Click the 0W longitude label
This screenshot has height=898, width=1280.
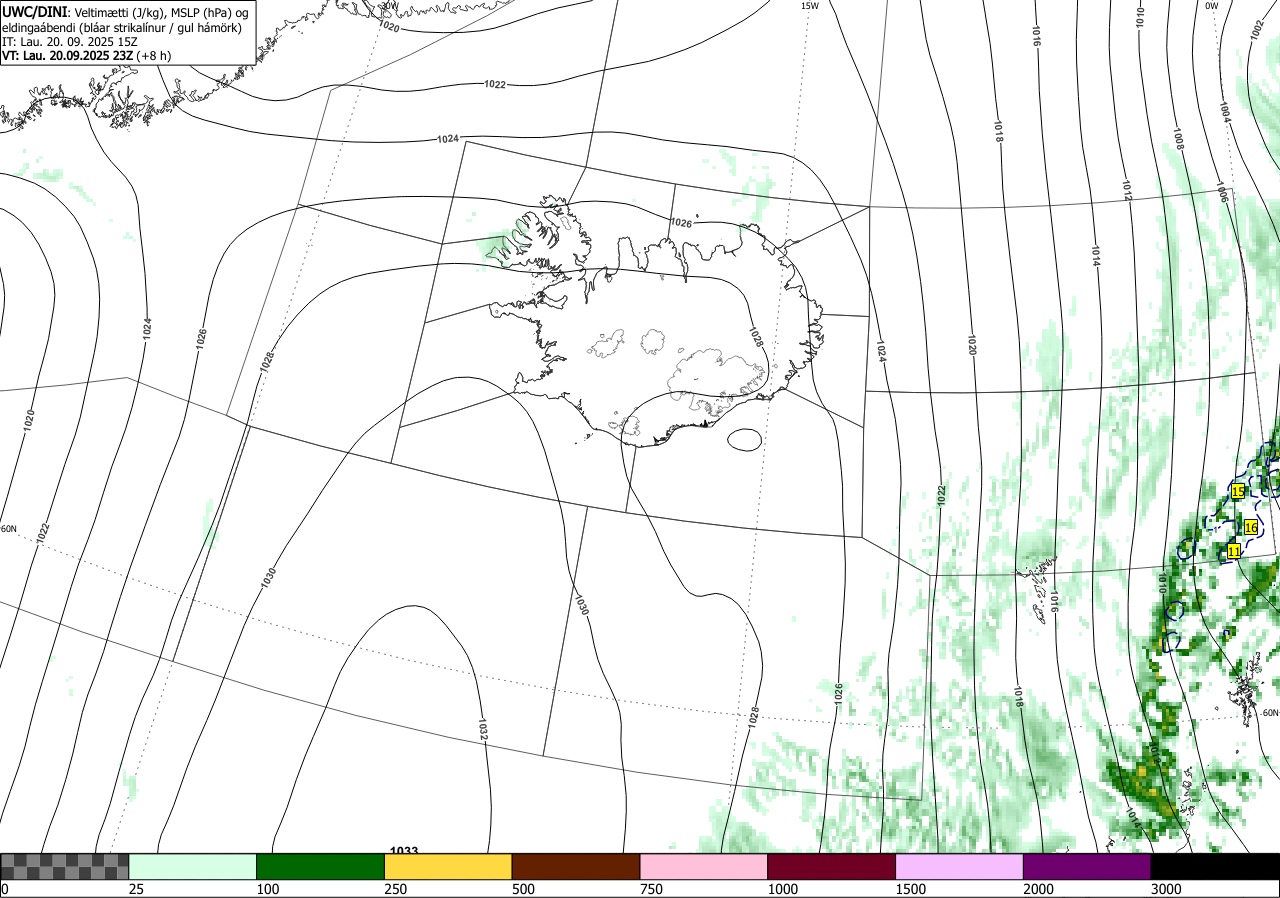[1211, 6]
